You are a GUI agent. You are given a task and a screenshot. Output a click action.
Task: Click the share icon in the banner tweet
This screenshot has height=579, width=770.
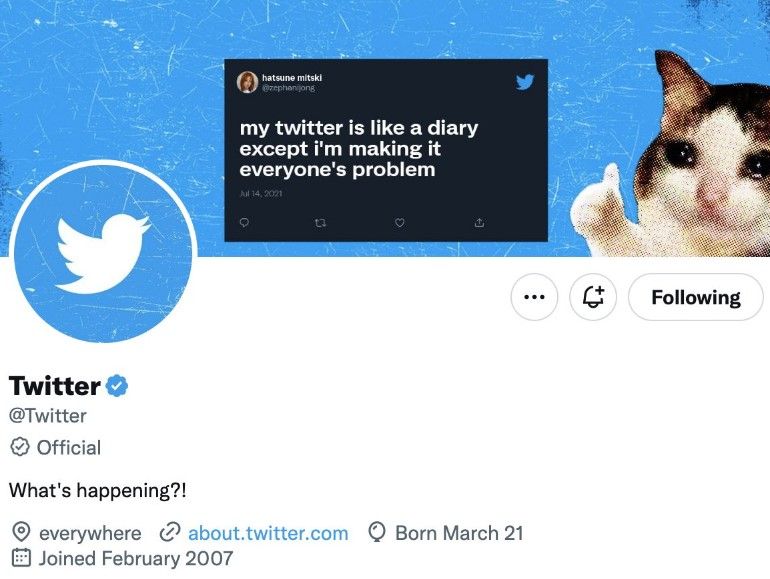pyautogui.click(x=479, y=222)
